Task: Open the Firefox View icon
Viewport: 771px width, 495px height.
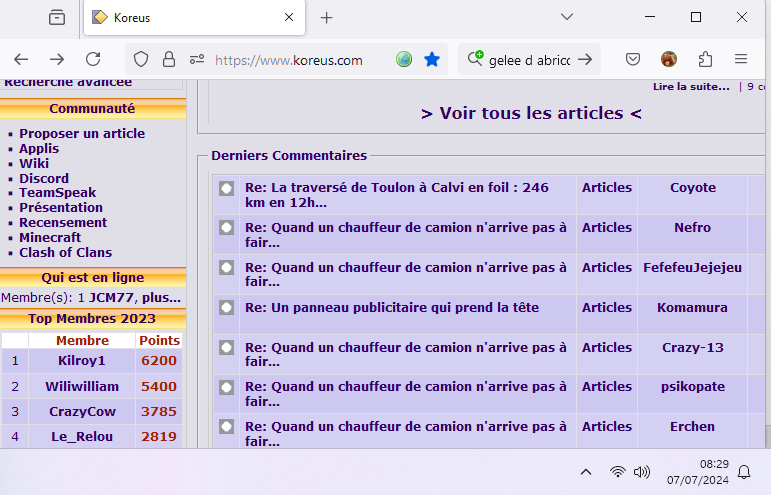Action: coord(57,17)
